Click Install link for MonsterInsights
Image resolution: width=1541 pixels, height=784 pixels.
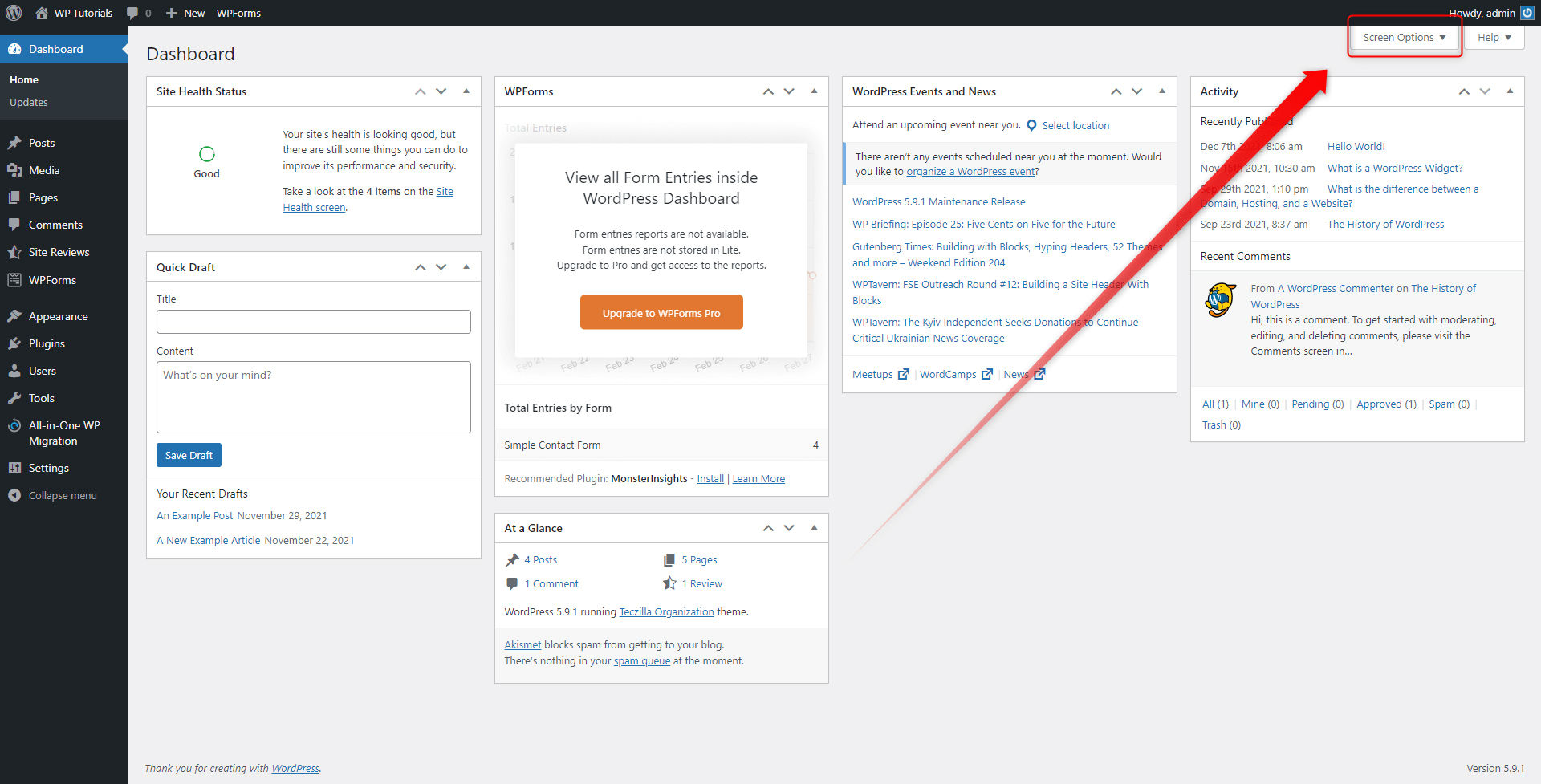tap(710, 479)
